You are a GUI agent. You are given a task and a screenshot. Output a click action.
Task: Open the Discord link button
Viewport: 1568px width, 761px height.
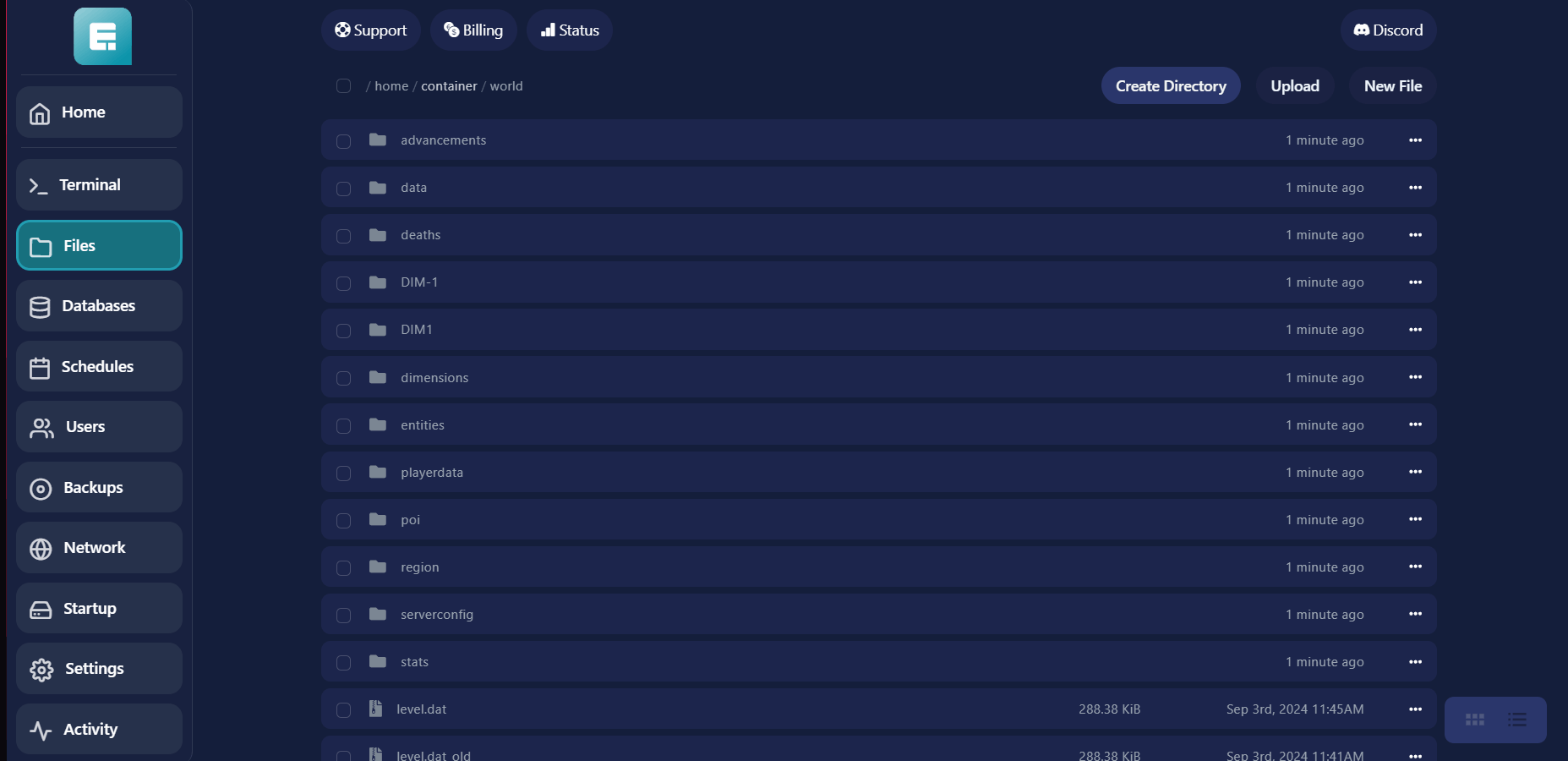click(x=1388, y=30)
